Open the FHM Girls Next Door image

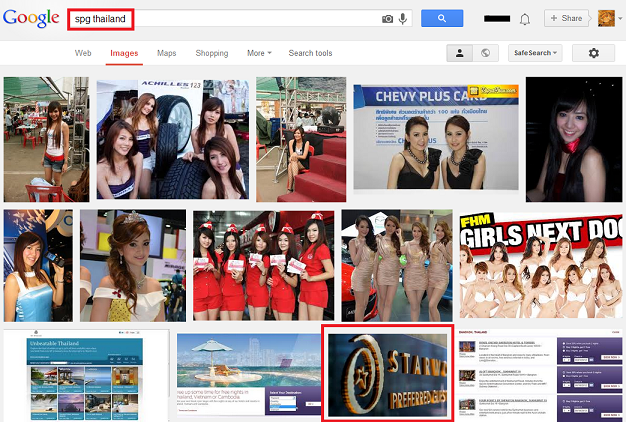click(x=541, y=265)
